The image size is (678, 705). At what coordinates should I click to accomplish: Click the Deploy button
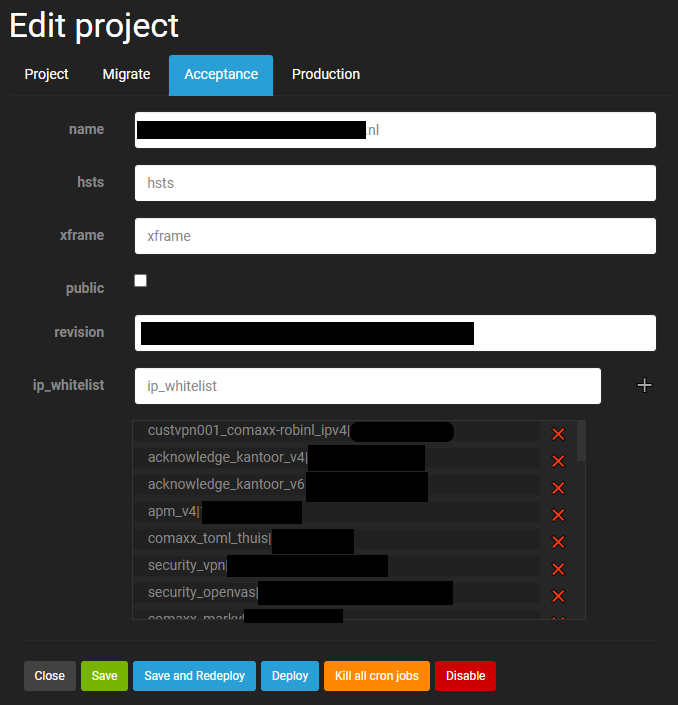290,676
